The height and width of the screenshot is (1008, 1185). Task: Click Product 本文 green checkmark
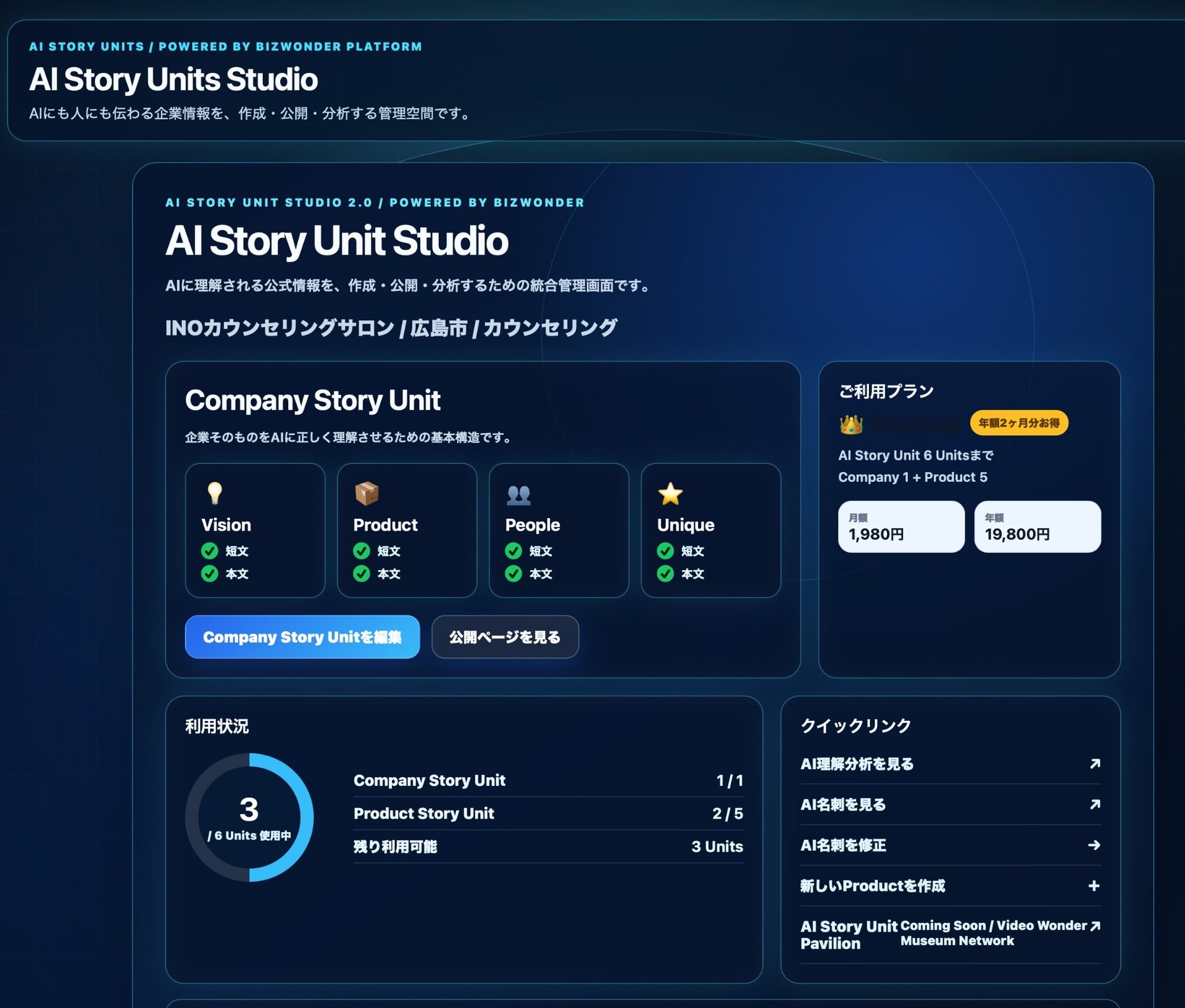[x=362, y=574]
